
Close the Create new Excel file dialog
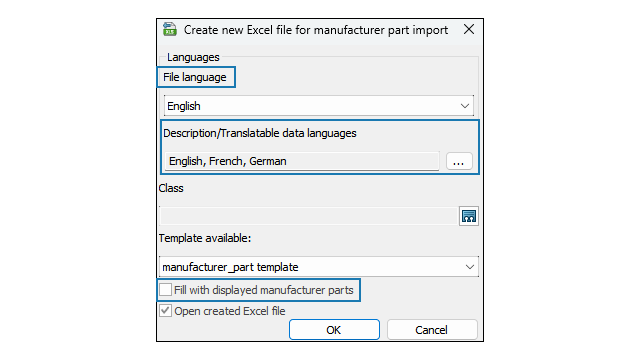(469, 29)
